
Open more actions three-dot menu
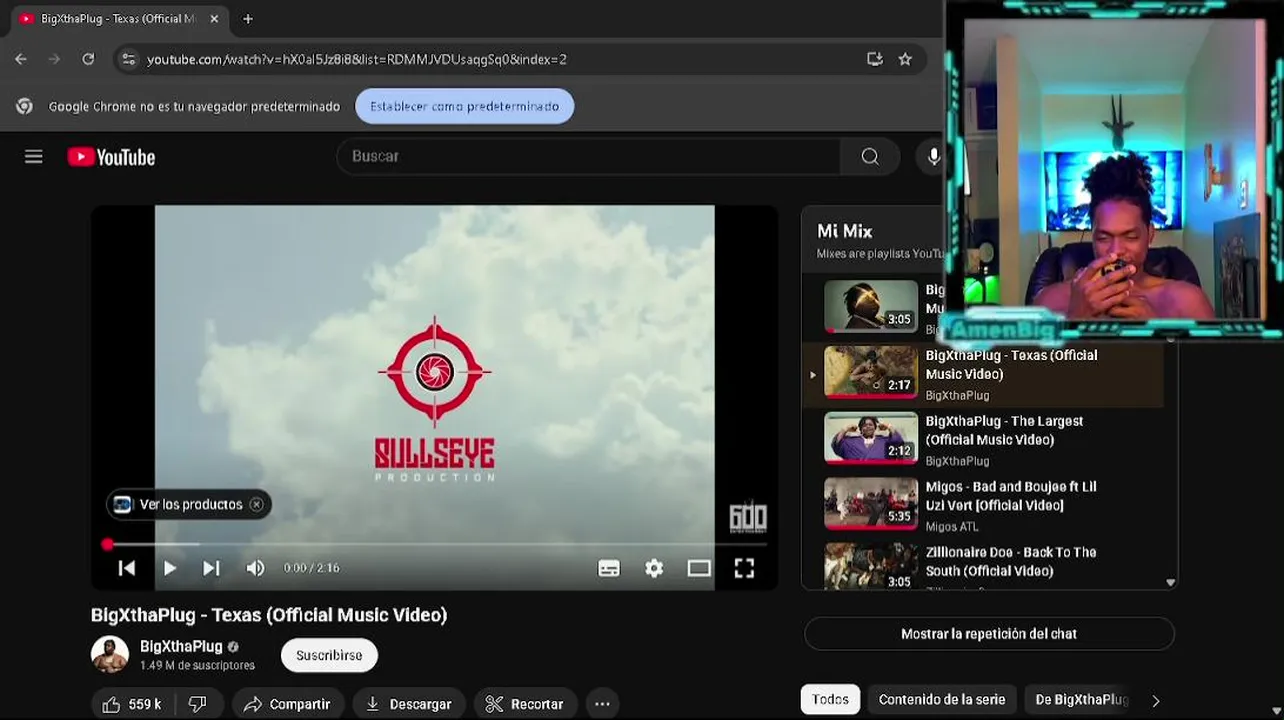(602, 704)
